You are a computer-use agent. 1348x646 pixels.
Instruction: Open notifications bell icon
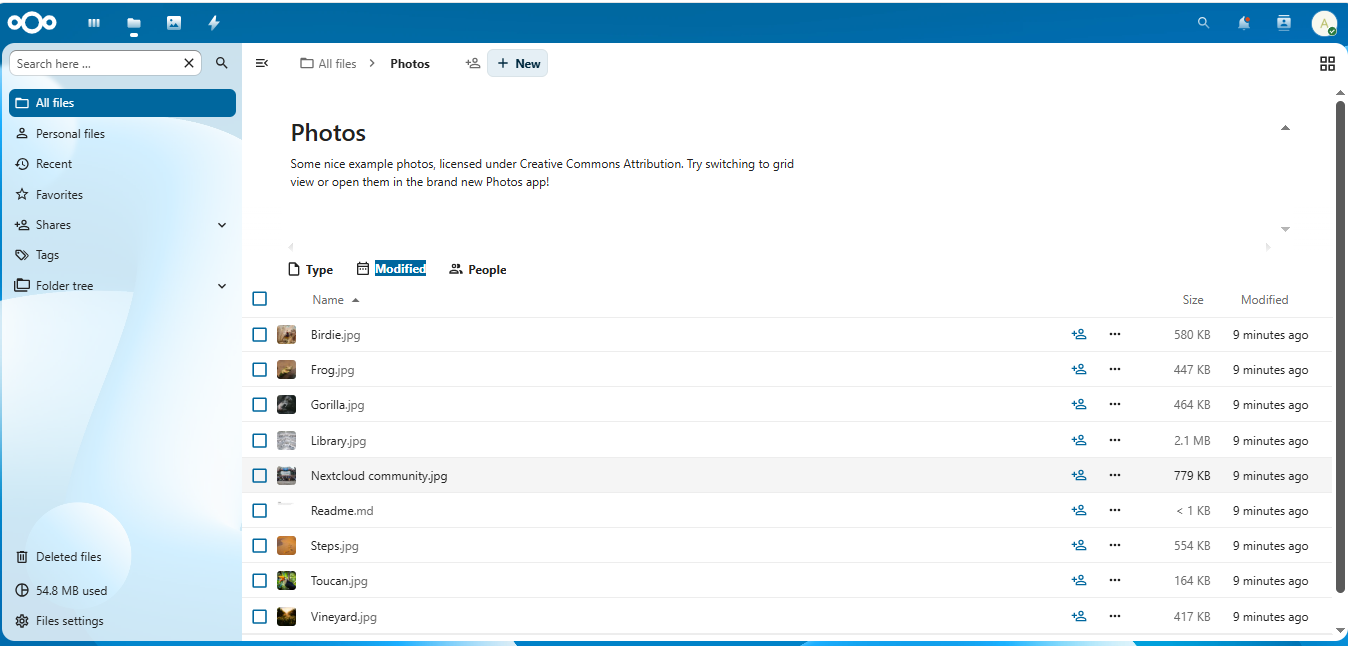point(1244,23)
